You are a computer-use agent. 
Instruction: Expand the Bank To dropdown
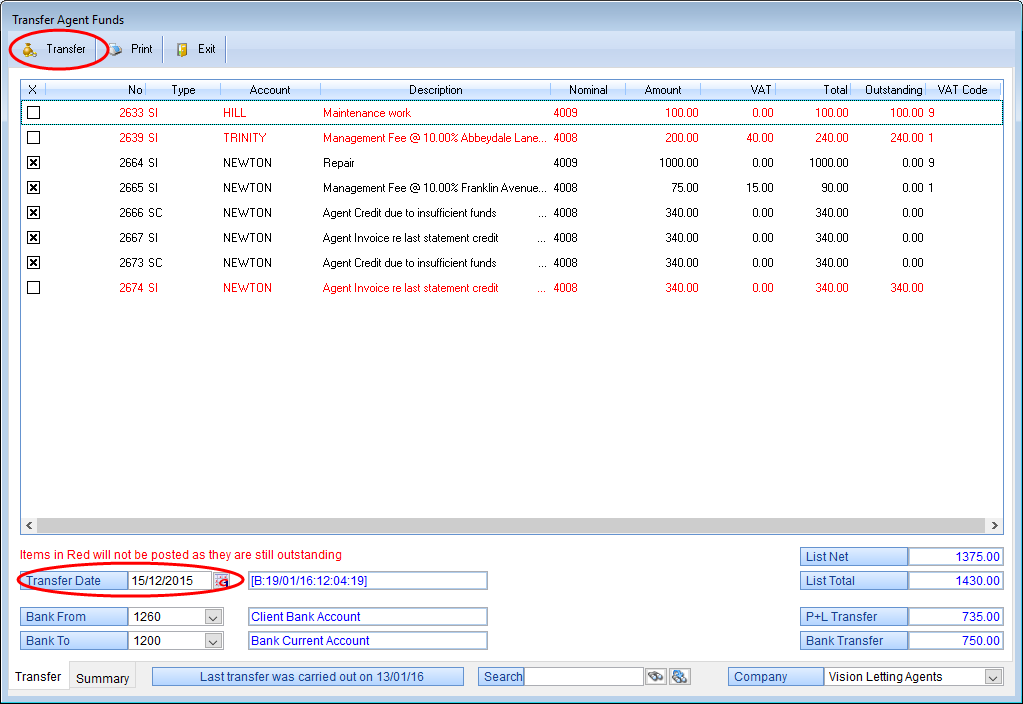[x=213, y=641]
